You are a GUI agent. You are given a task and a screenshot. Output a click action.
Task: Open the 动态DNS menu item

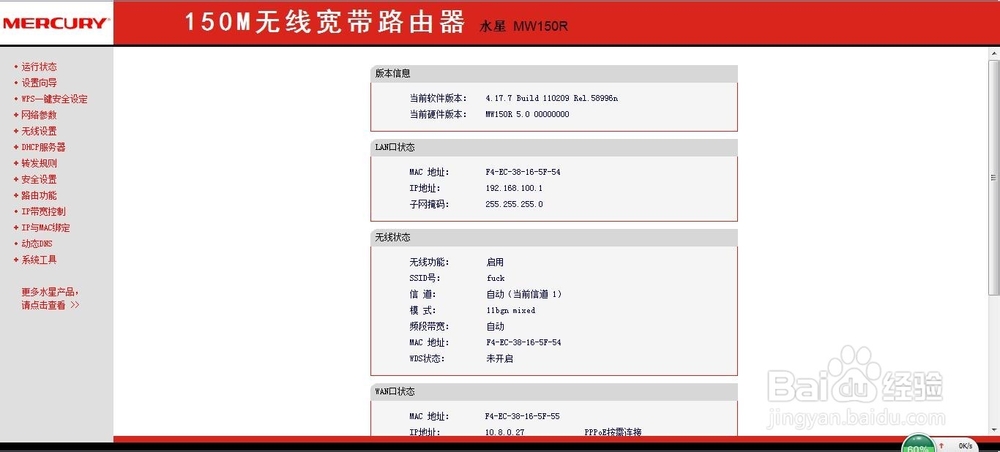[37, 244]
